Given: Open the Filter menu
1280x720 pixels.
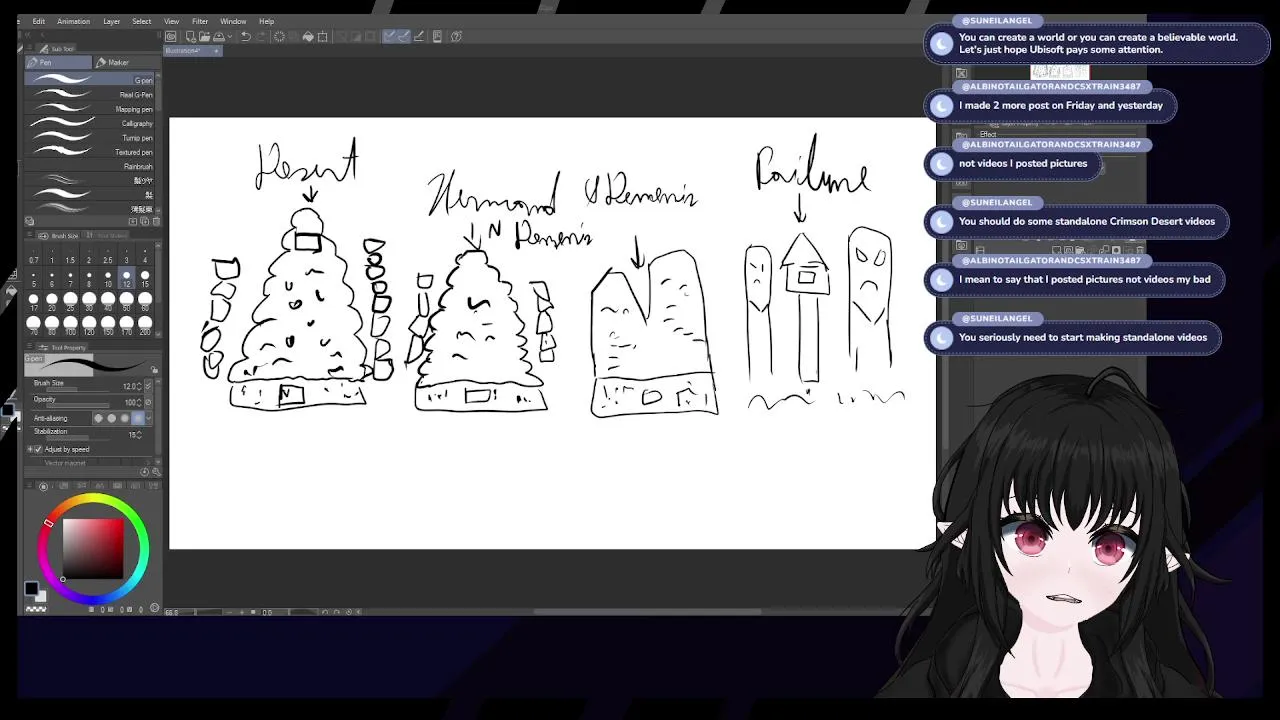Looking at the screenshot, I should [200, 21].
